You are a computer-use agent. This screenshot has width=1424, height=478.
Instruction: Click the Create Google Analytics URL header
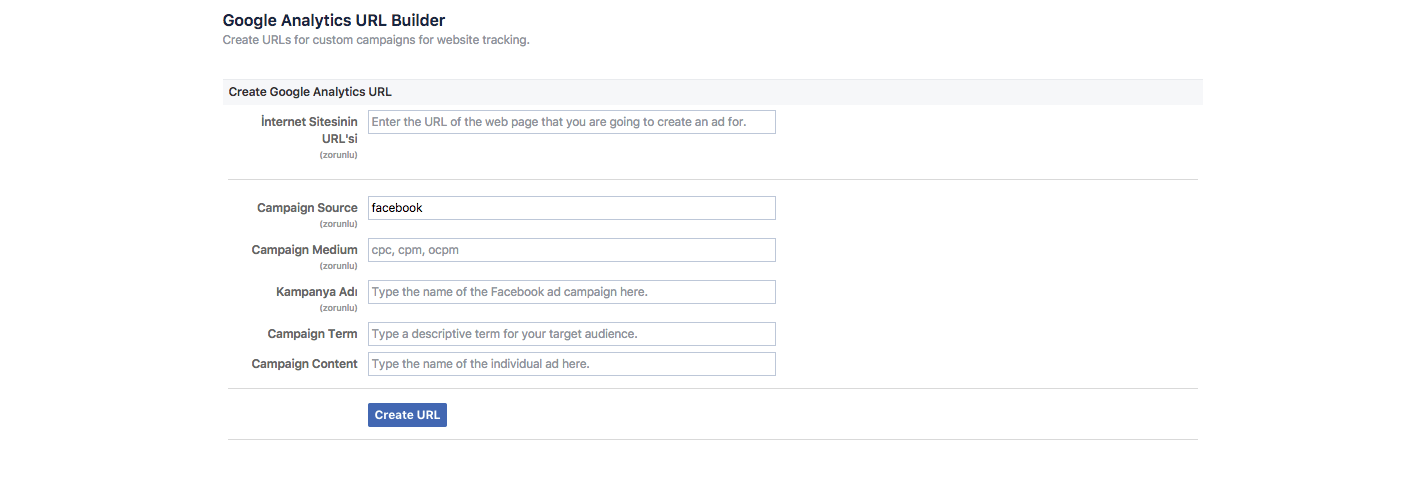point(310,92)
